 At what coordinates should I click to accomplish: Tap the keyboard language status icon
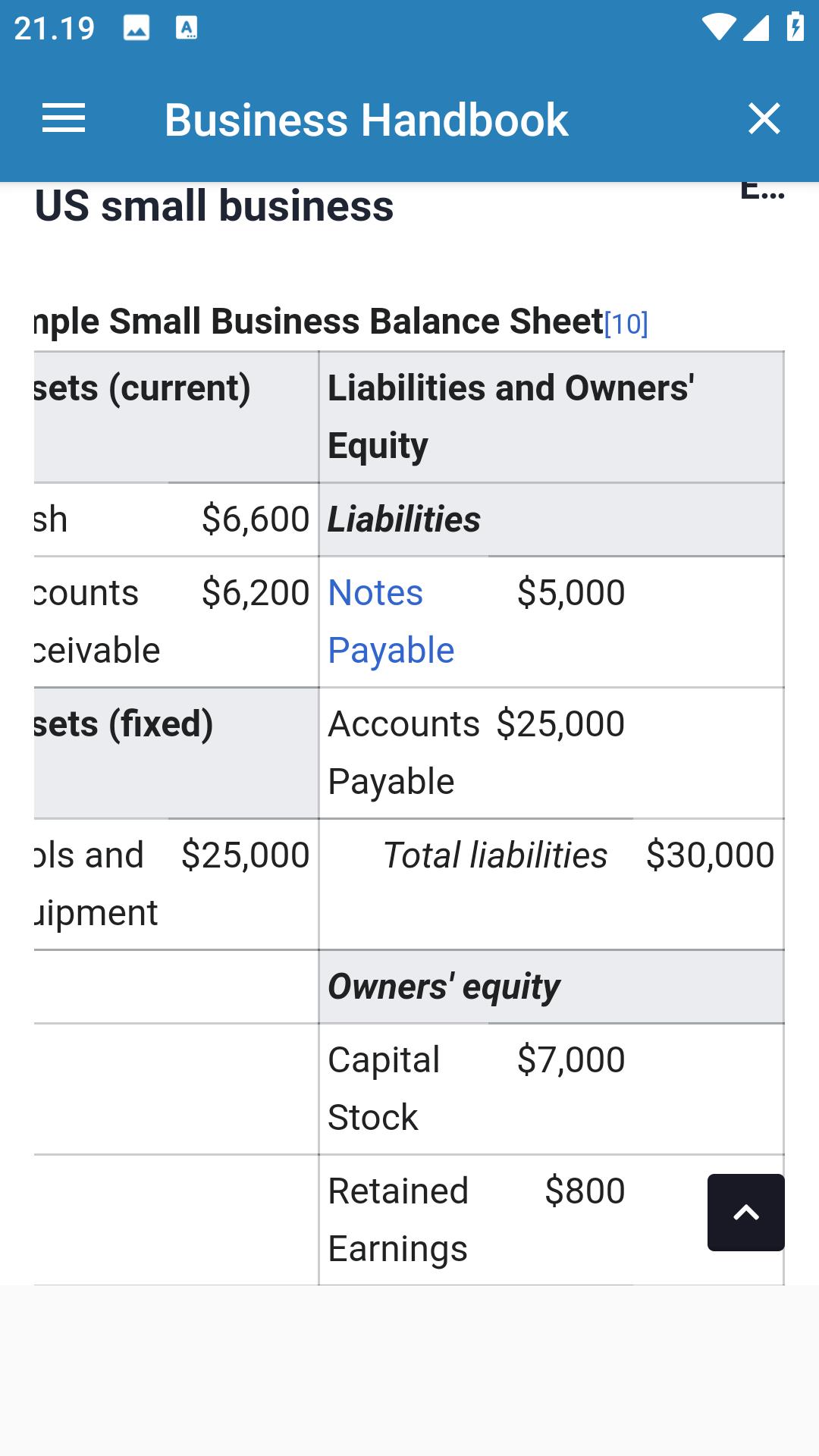187,29
